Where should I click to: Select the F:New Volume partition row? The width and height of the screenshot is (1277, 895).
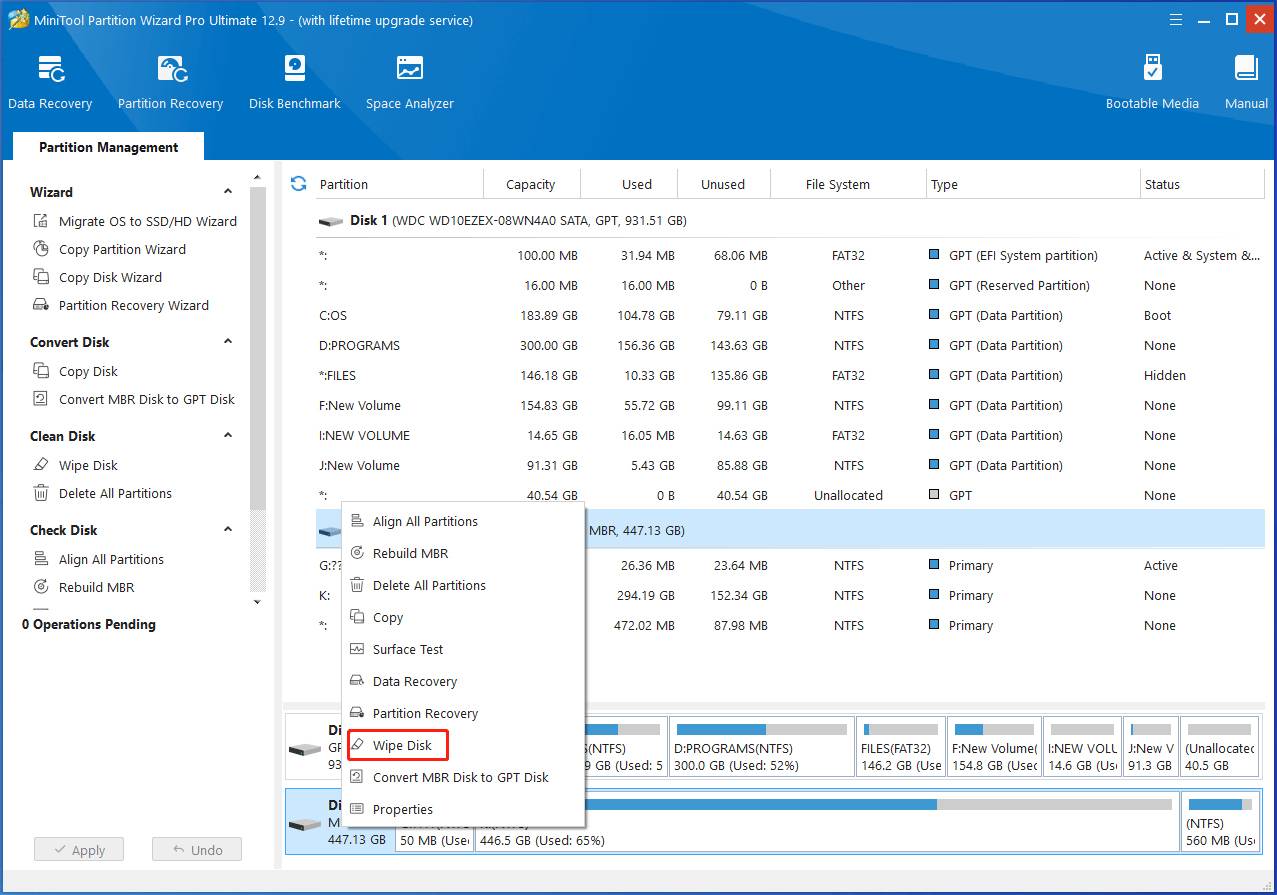pos(789,405)
